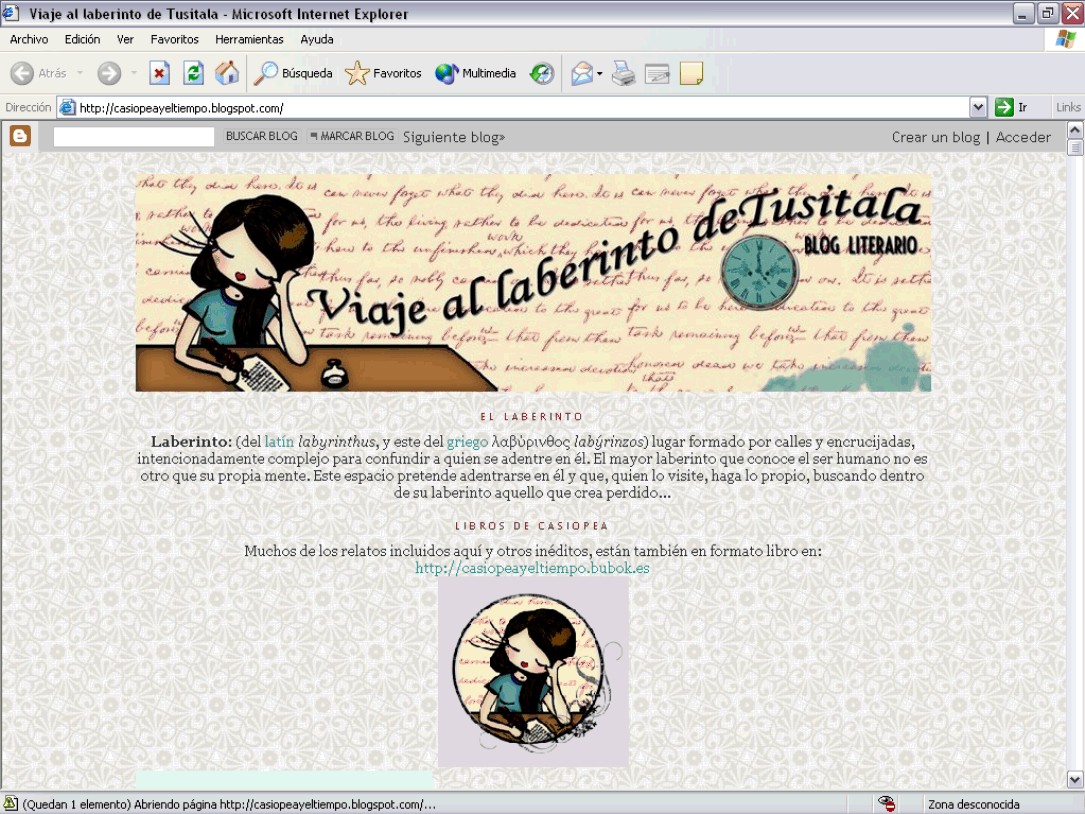
Task: Click the Forward arrow button
Action: [109, 73]
